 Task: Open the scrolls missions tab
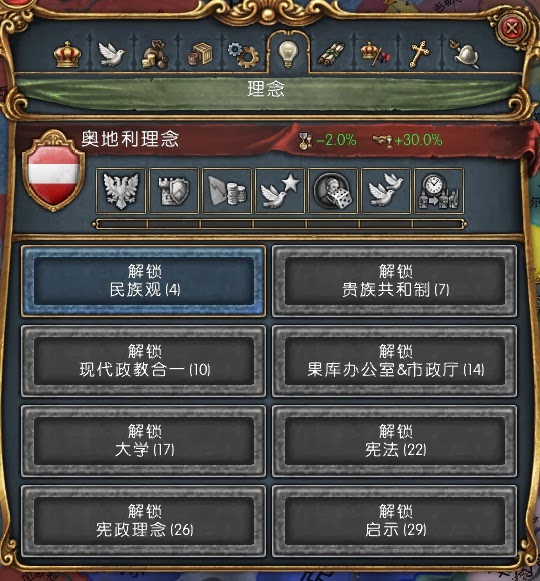[x=331, y=54]
